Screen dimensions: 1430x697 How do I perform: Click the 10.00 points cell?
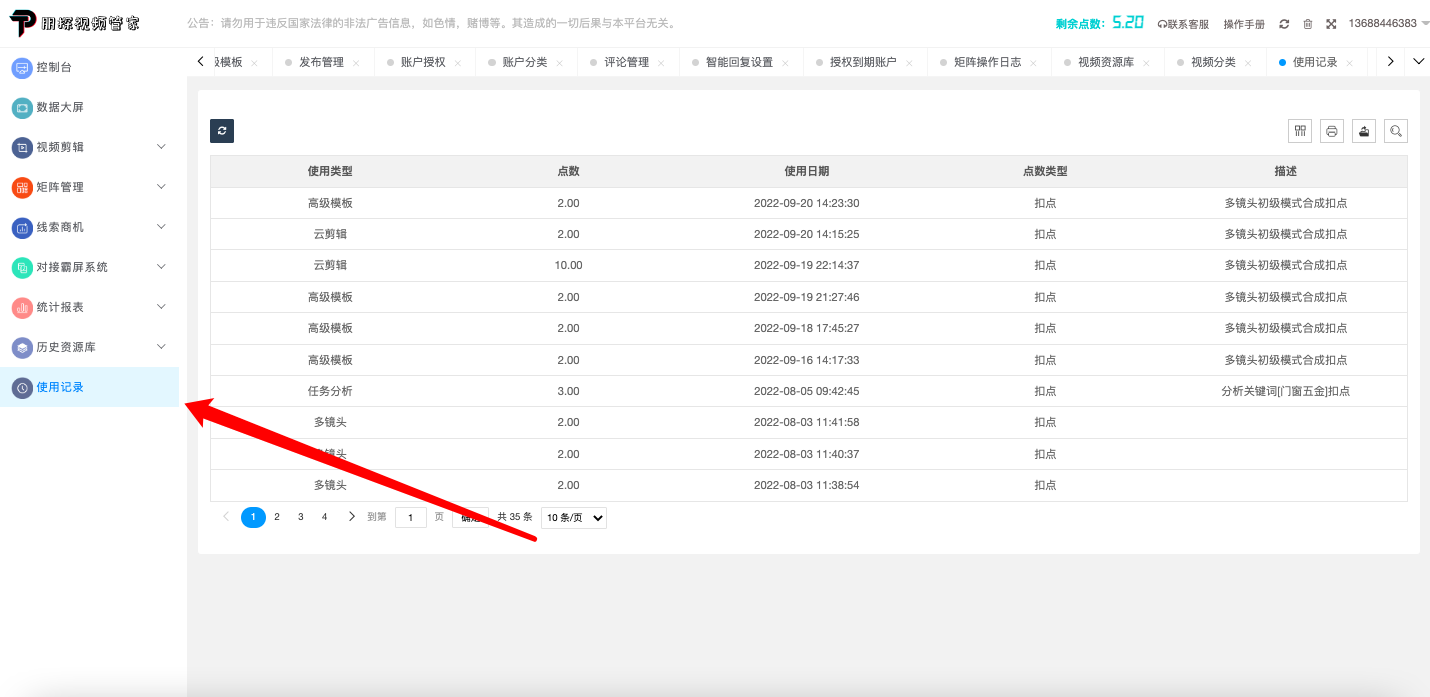568,265
